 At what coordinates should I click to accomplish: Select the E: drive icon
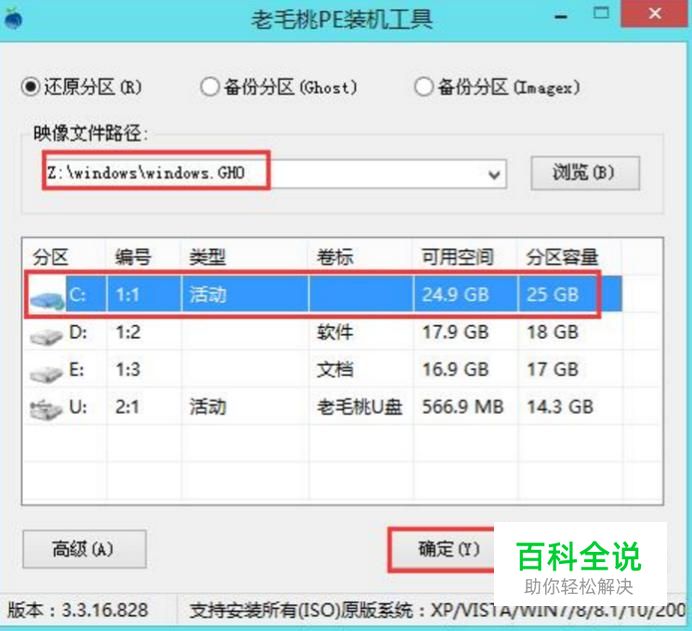[x=46, y=374]
